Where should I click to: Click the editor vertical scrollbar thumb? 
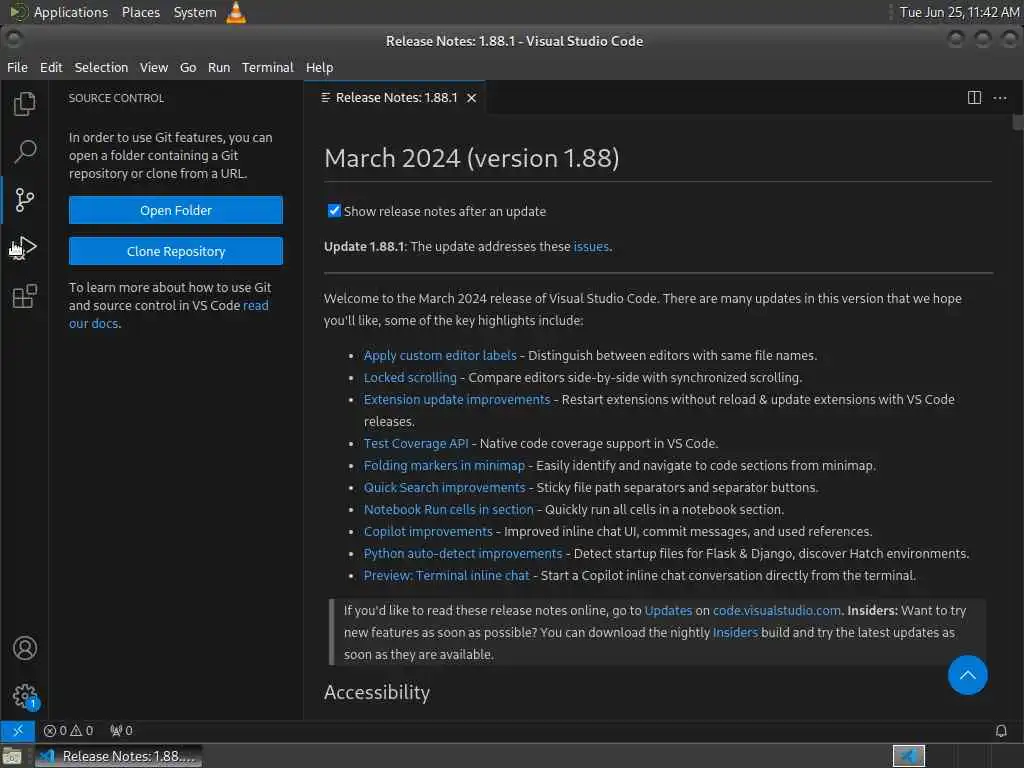[1017, 122]
